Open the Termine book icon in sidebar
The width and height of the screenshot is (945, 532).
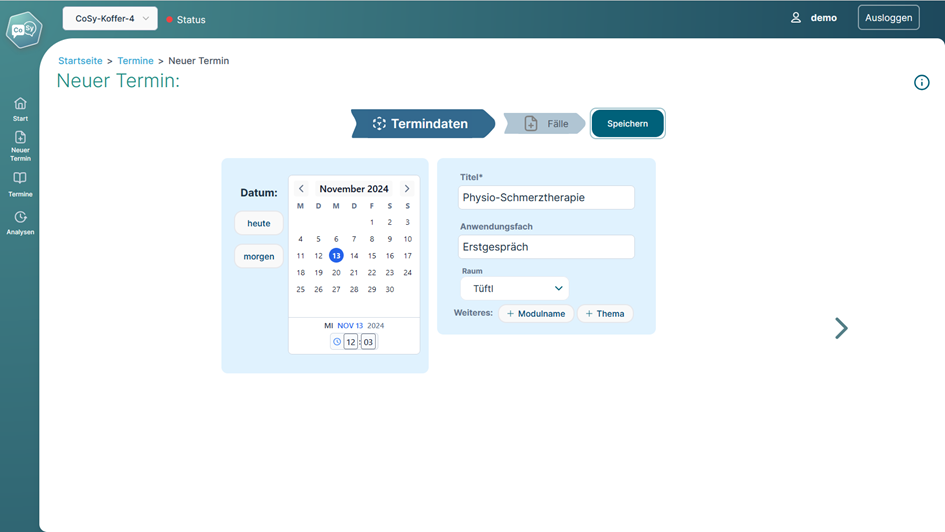coord(20,179)
